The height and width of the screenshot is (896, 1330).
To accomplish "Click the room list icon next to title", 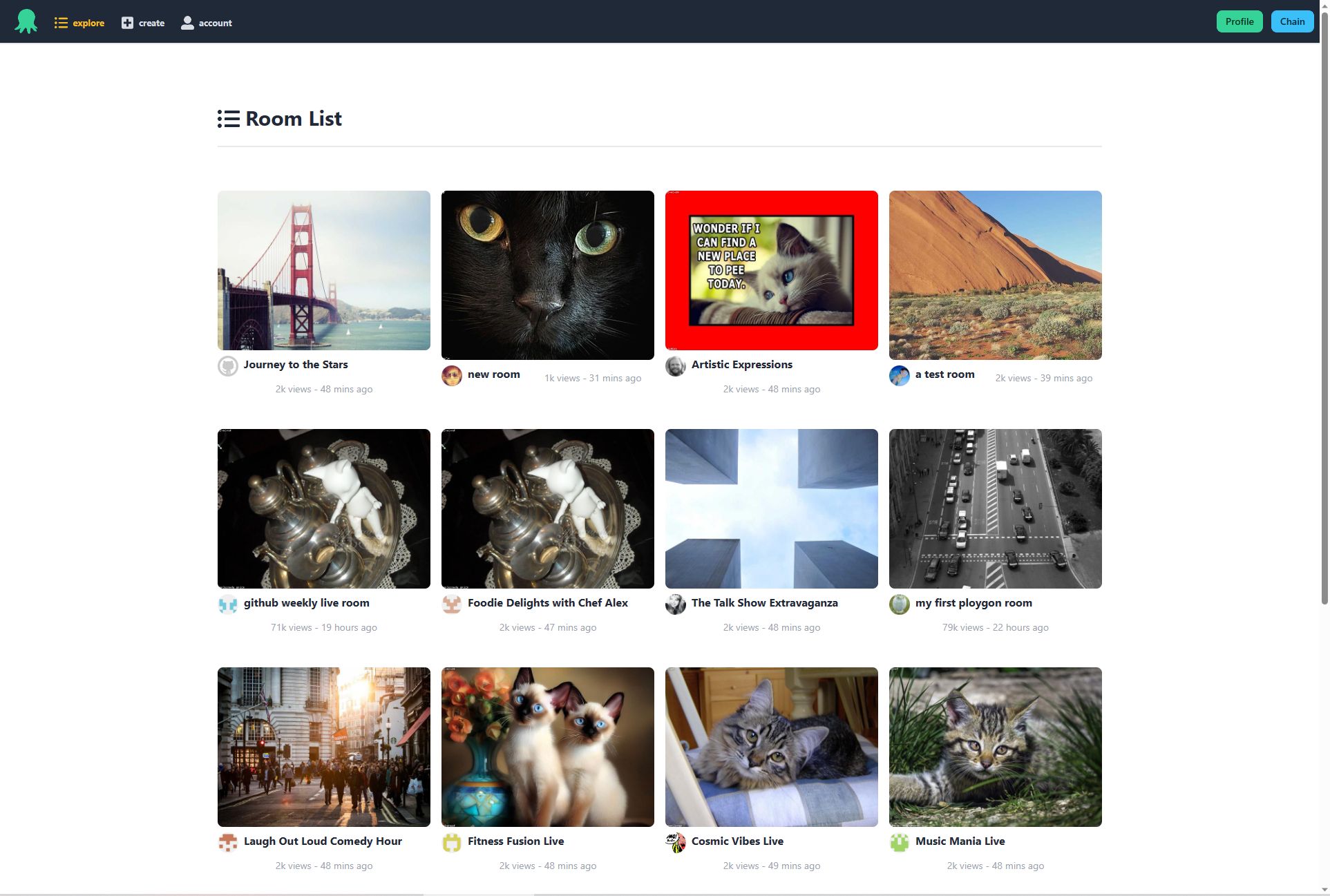I will pos(228,118).
